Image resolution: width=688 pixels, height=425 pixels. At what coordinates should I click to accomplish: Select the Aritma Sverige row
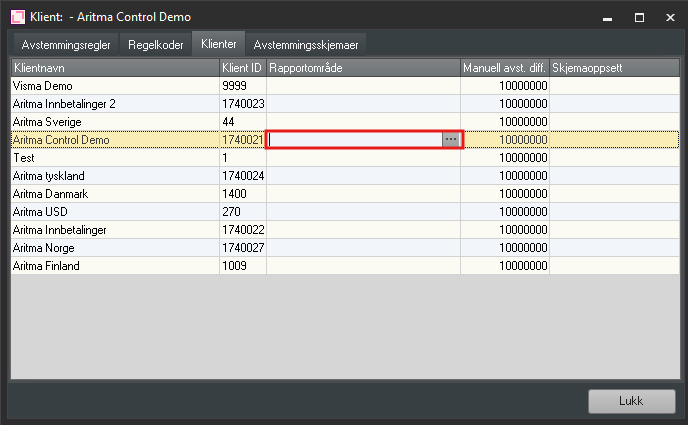pos(114,122)
